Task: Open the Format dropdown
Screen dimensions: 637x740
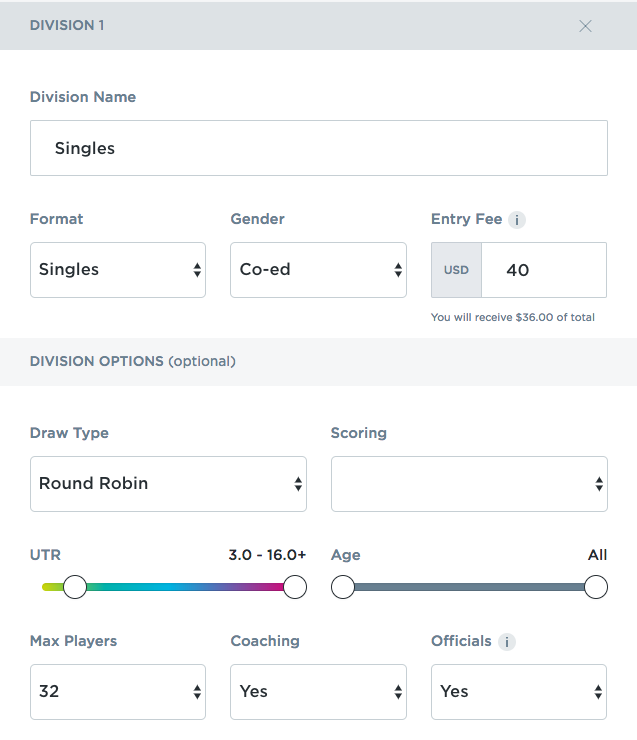Action: click(x=118, y=270)
